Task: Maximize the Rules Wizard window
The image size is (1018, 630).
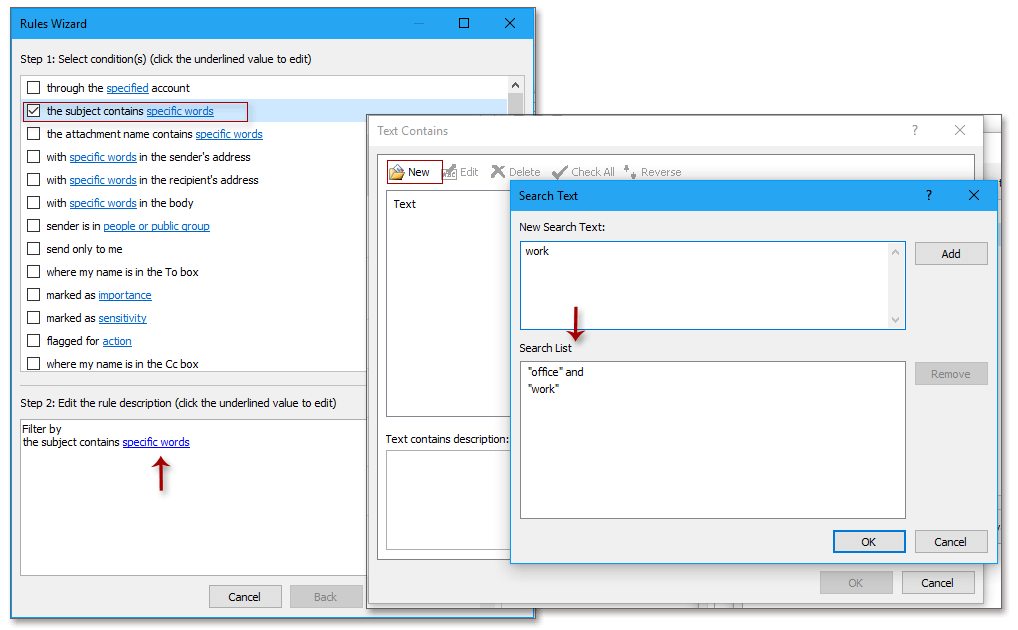Action: [464, 23]
